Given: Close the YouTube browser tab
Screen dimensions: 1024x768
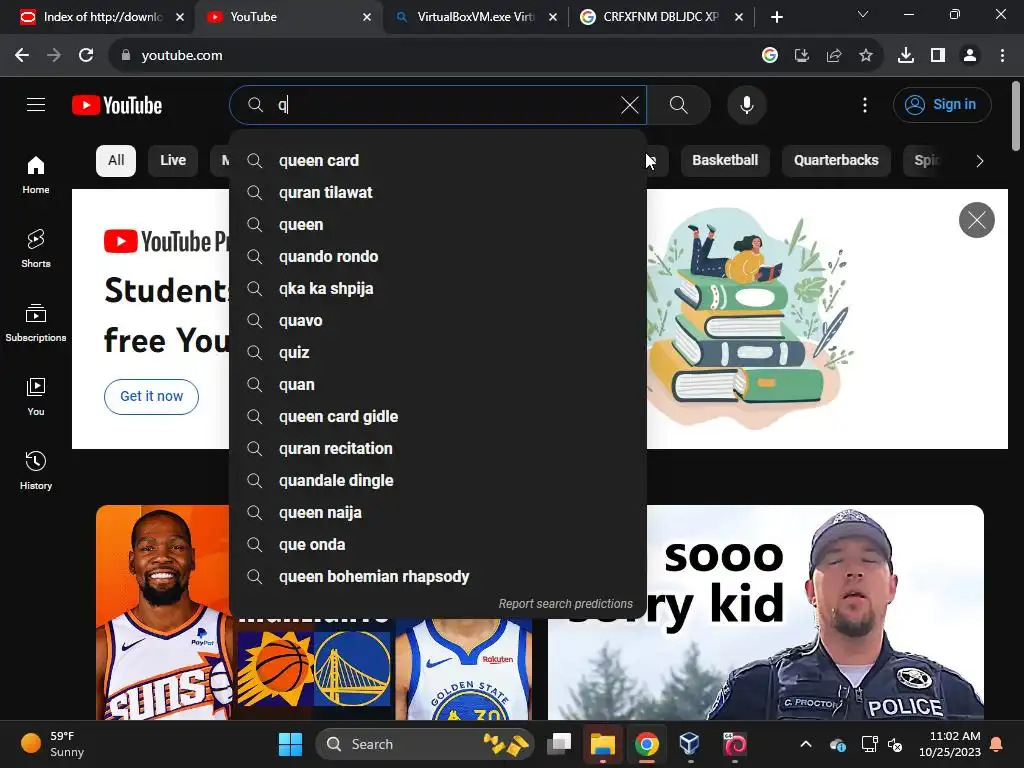Looking at the screenshot, I should [x=367, y=17].
